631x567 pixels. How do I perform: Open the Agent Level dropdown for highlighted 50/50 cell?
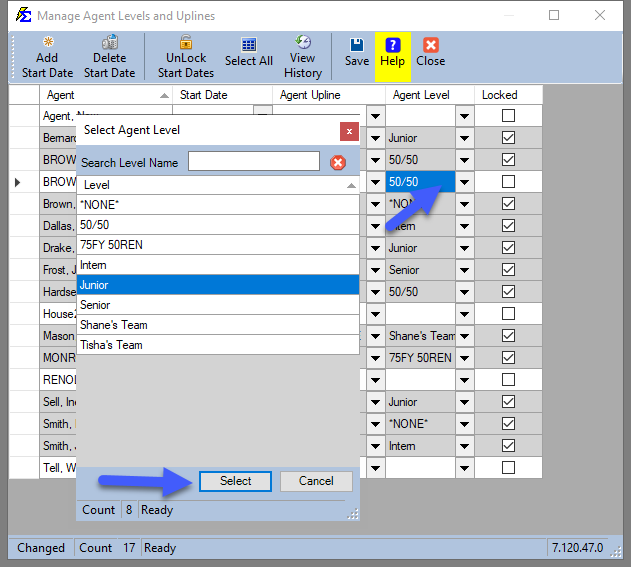464,182
